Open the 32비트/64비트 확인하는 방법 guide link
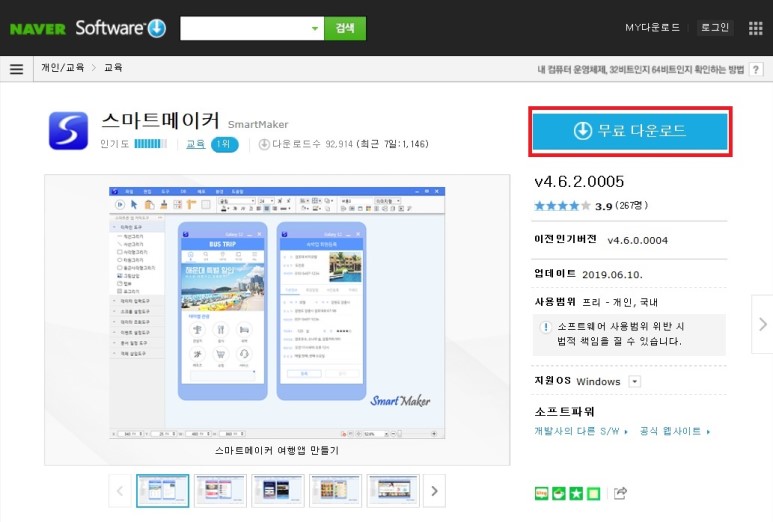 [x=640, y=70]
